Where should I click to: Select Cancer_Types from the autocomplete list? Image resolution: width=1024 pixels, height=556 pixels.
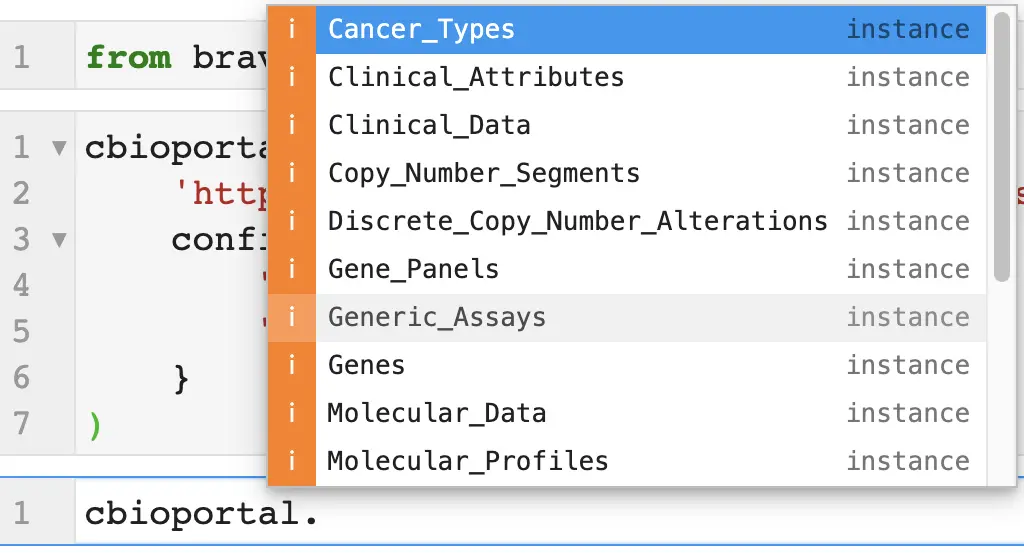pyautogui.click(x=421, y=29)
